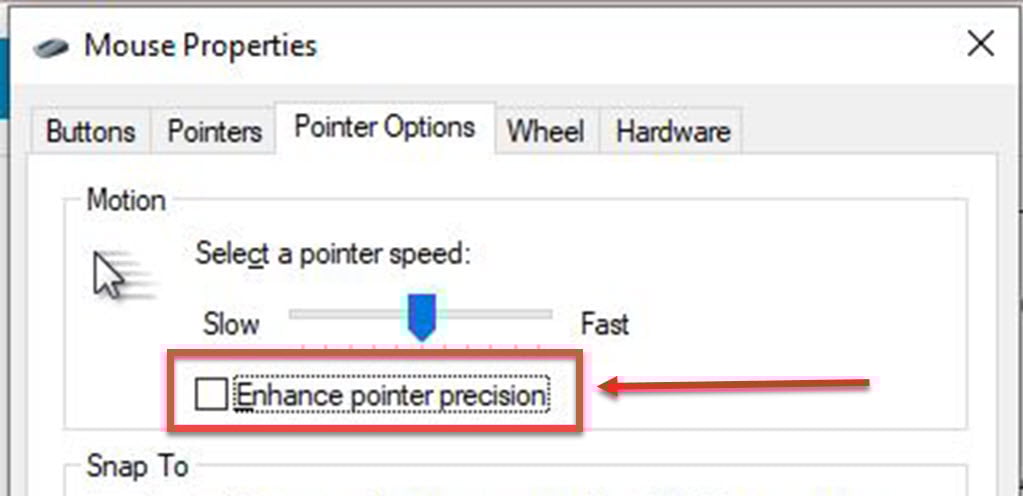The height and width of the screenshot is (496, 1023).
Task: Click the Mouse Properties title text
Action: [x=201, y=46]
